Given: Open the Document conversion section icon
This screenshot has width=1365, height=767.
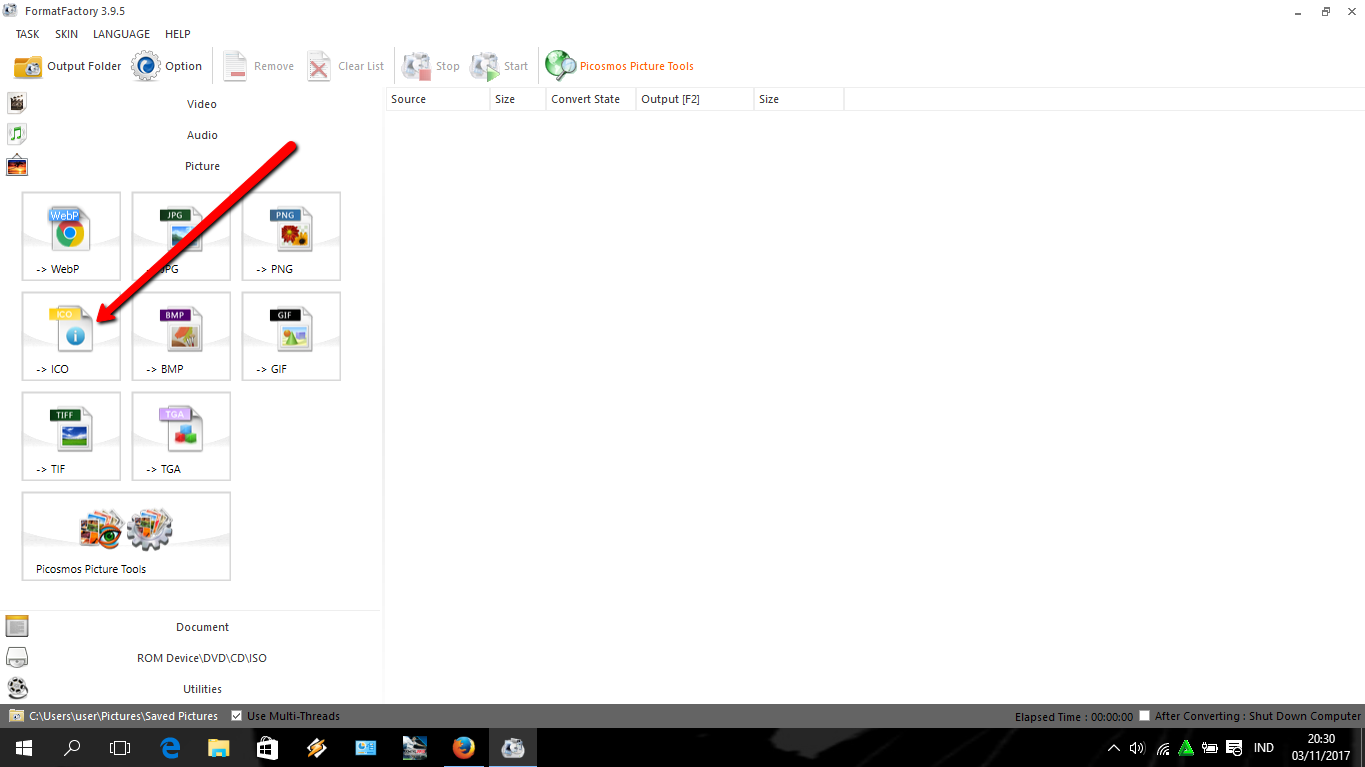Looking at the screenshot, I should pyautogui.click(x=16, y=626).
